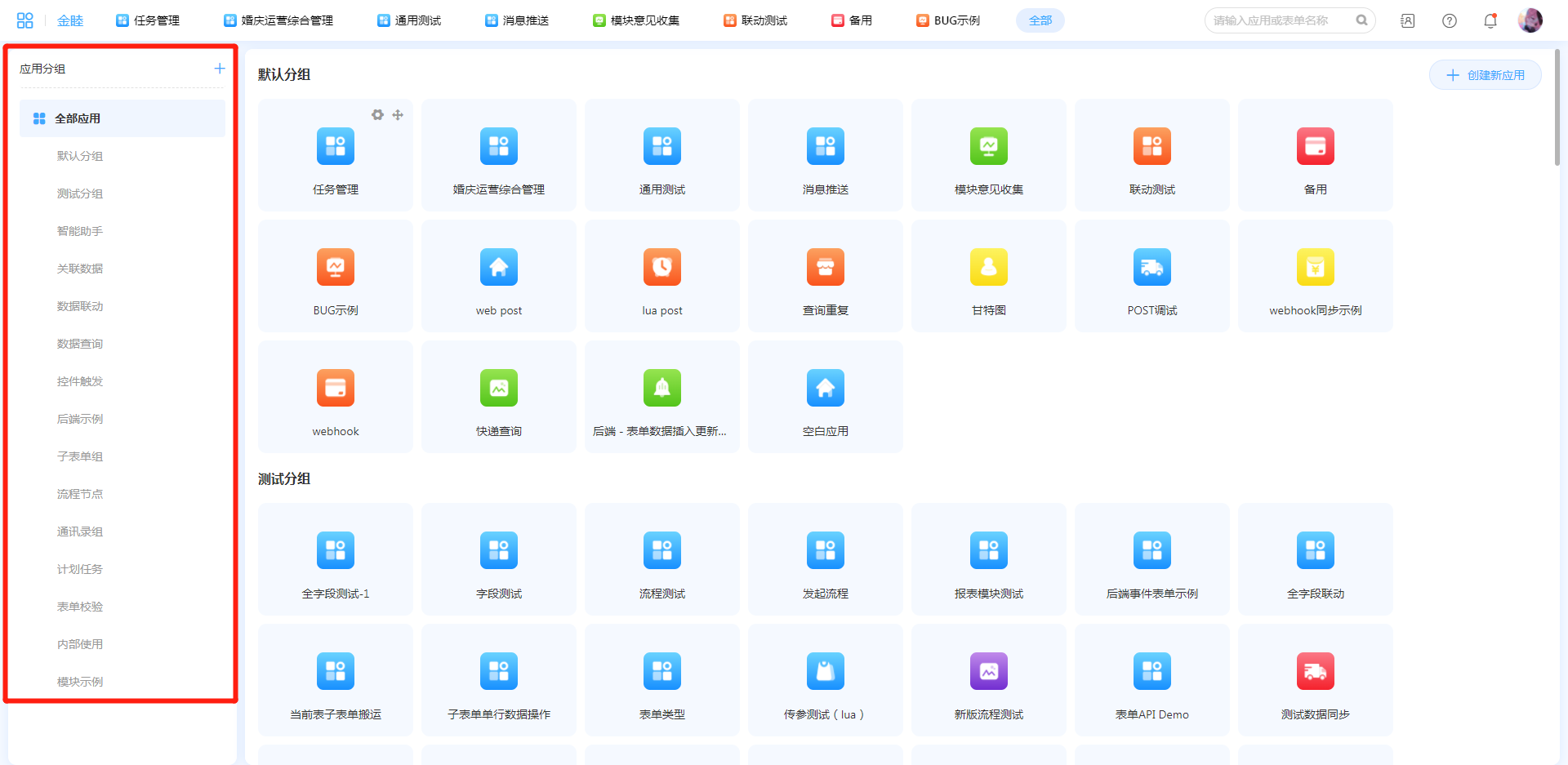Click the gear settings icon on 任务管理 card
This screenshot has width=1568, height=765.
tap(377, 115)
